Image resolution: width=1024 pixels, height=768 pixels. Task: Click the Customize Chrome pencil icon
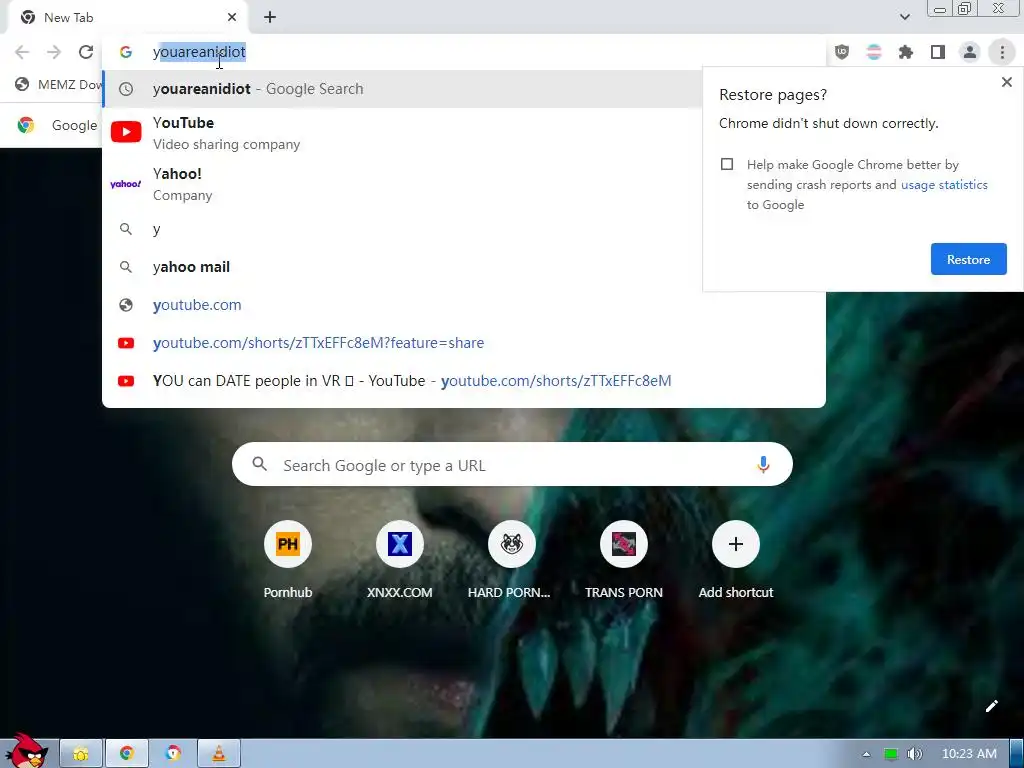(x=991, y=706)
